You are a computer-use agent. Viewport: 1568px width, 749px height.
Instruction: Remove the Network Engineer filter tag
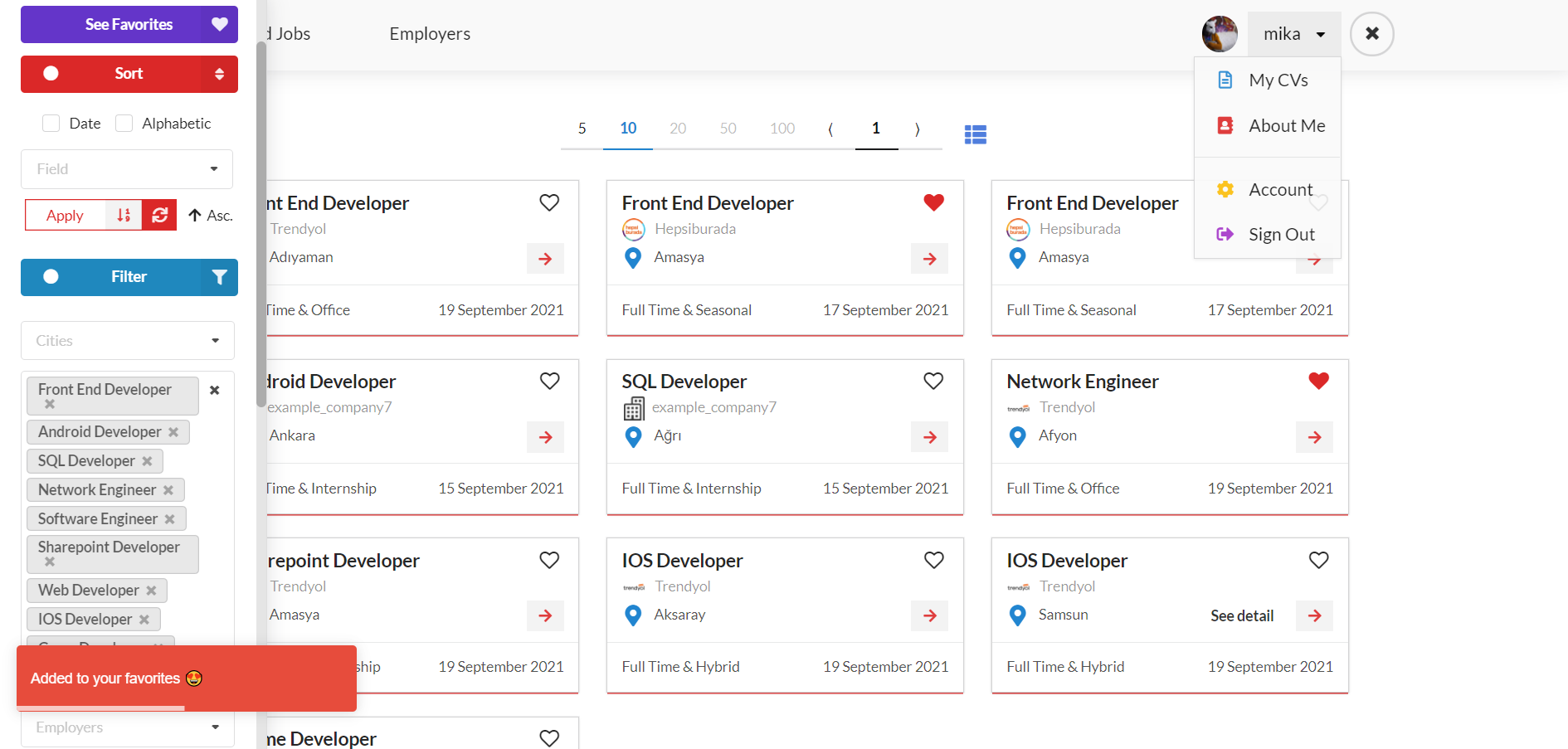tap(168, 490)
